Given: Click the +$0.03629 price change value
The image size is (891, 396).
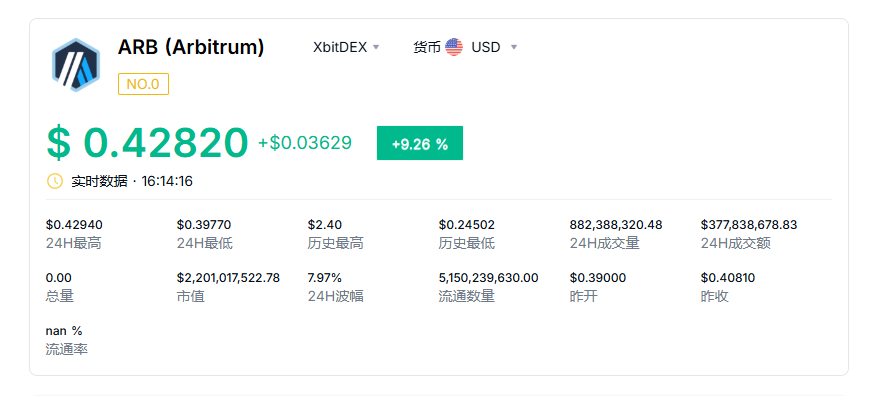Looking at the screenshot, I should click(x=305, y=143).
